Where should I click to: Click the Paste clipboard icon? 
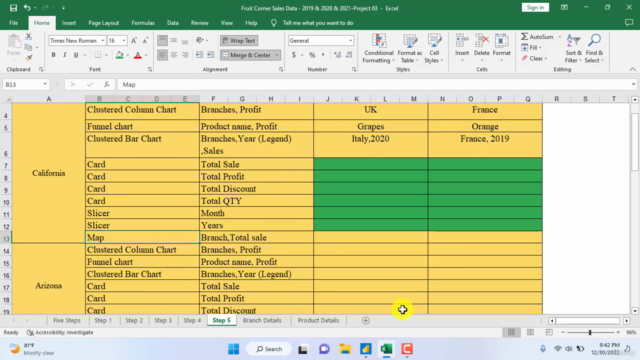coord(13,45)
